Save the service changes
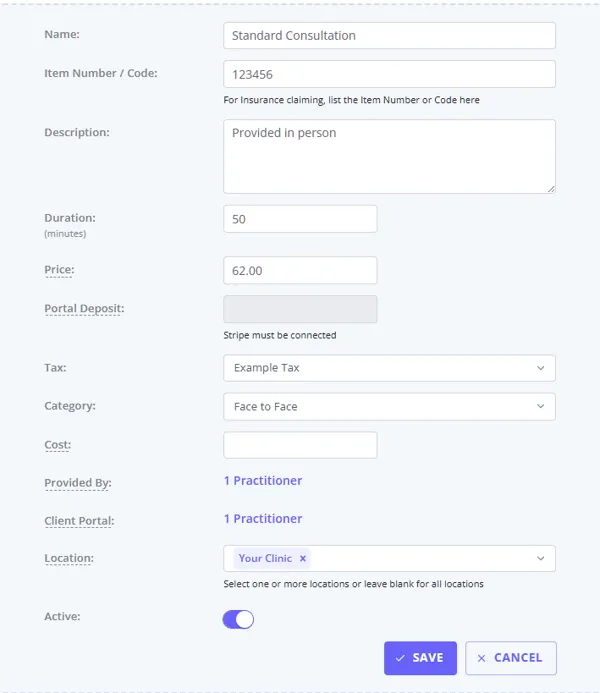The height and width of the screenshot is (693, 600). click(420, 658)
